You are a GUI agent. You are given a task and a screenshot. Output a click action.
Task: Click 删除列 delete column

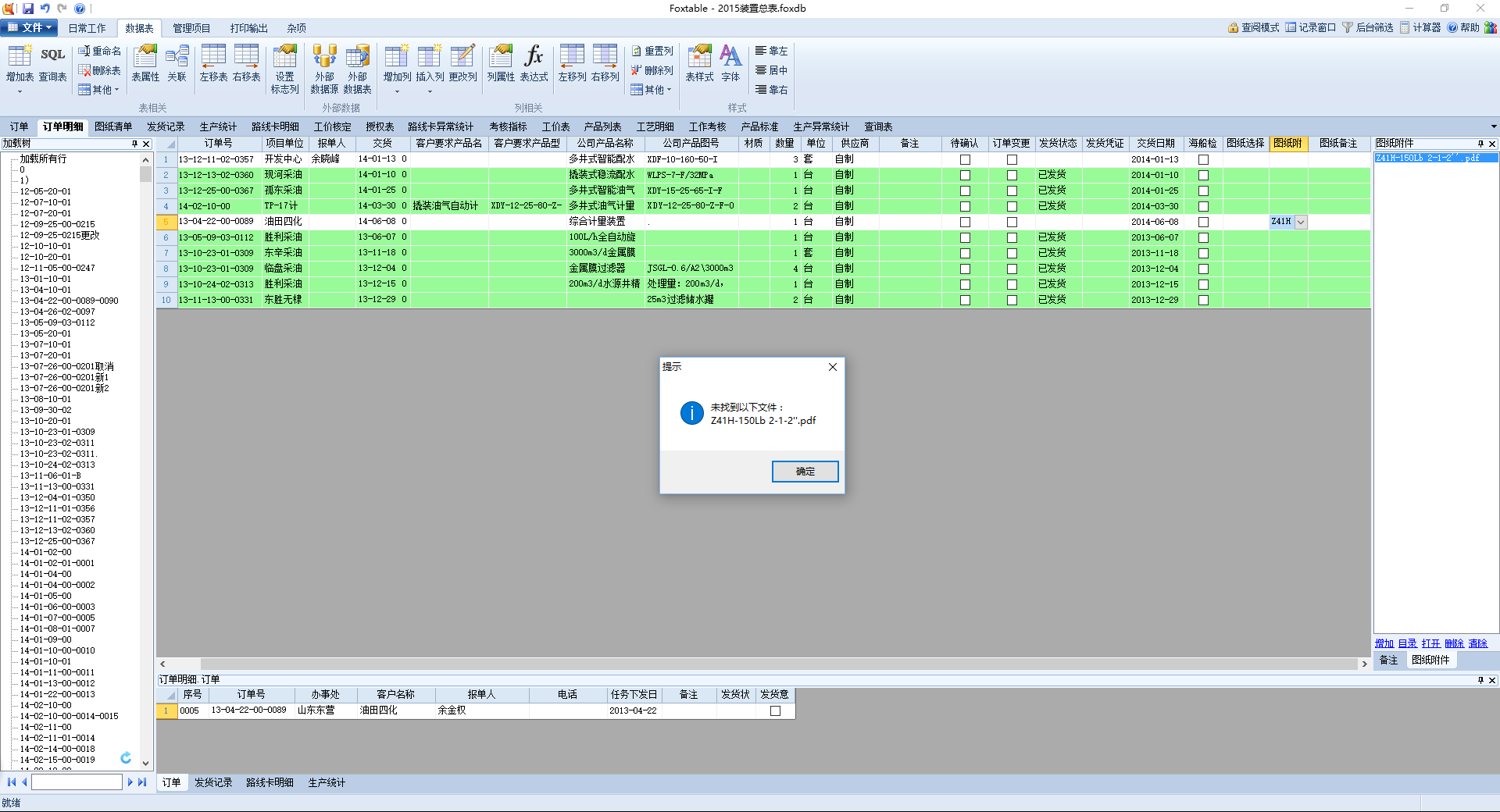652,70
